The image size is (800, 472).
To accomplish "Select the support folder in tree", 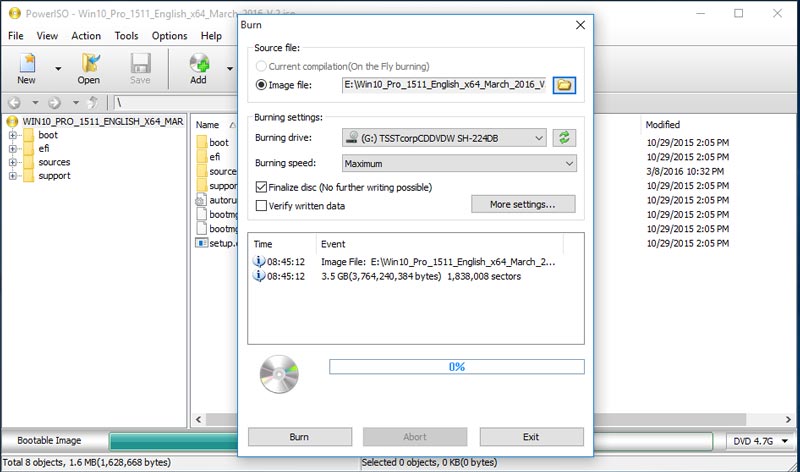I will click(x=54, y=176).
